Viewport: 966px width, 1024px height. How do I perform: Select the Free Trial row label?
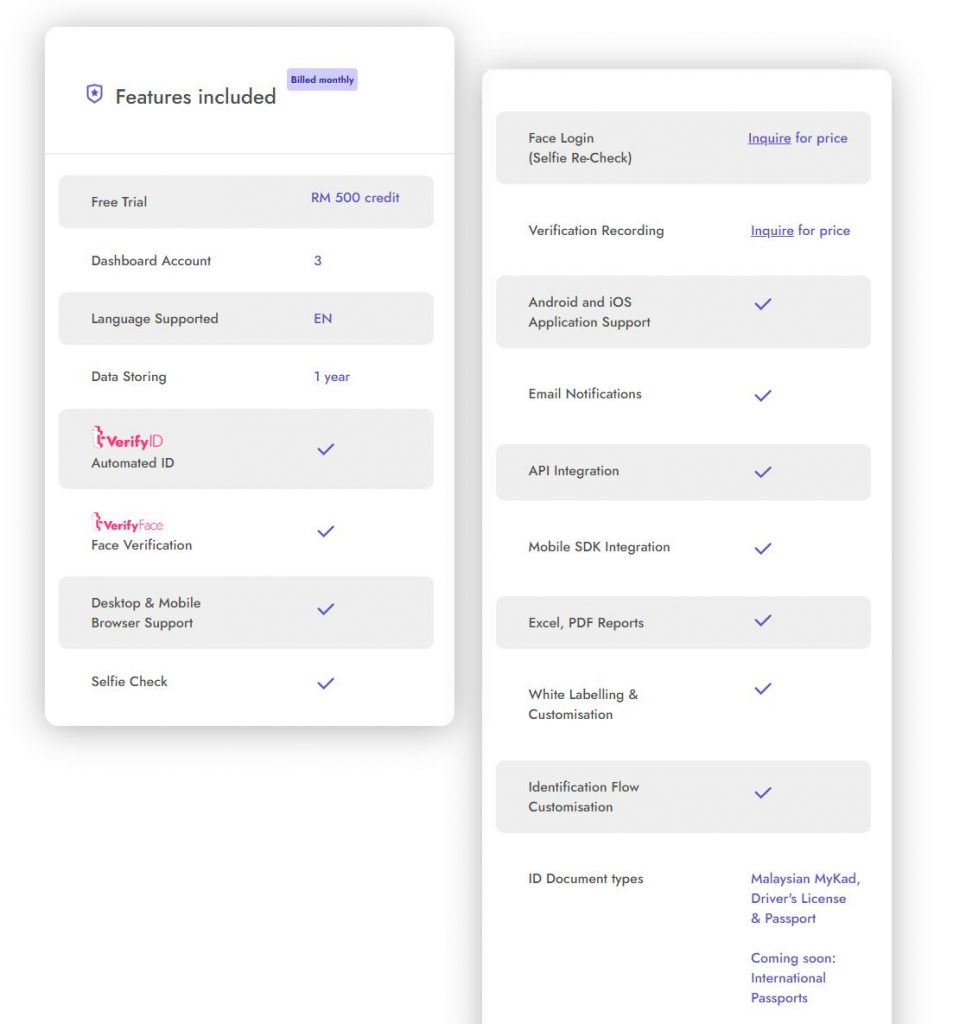(119, 202)
